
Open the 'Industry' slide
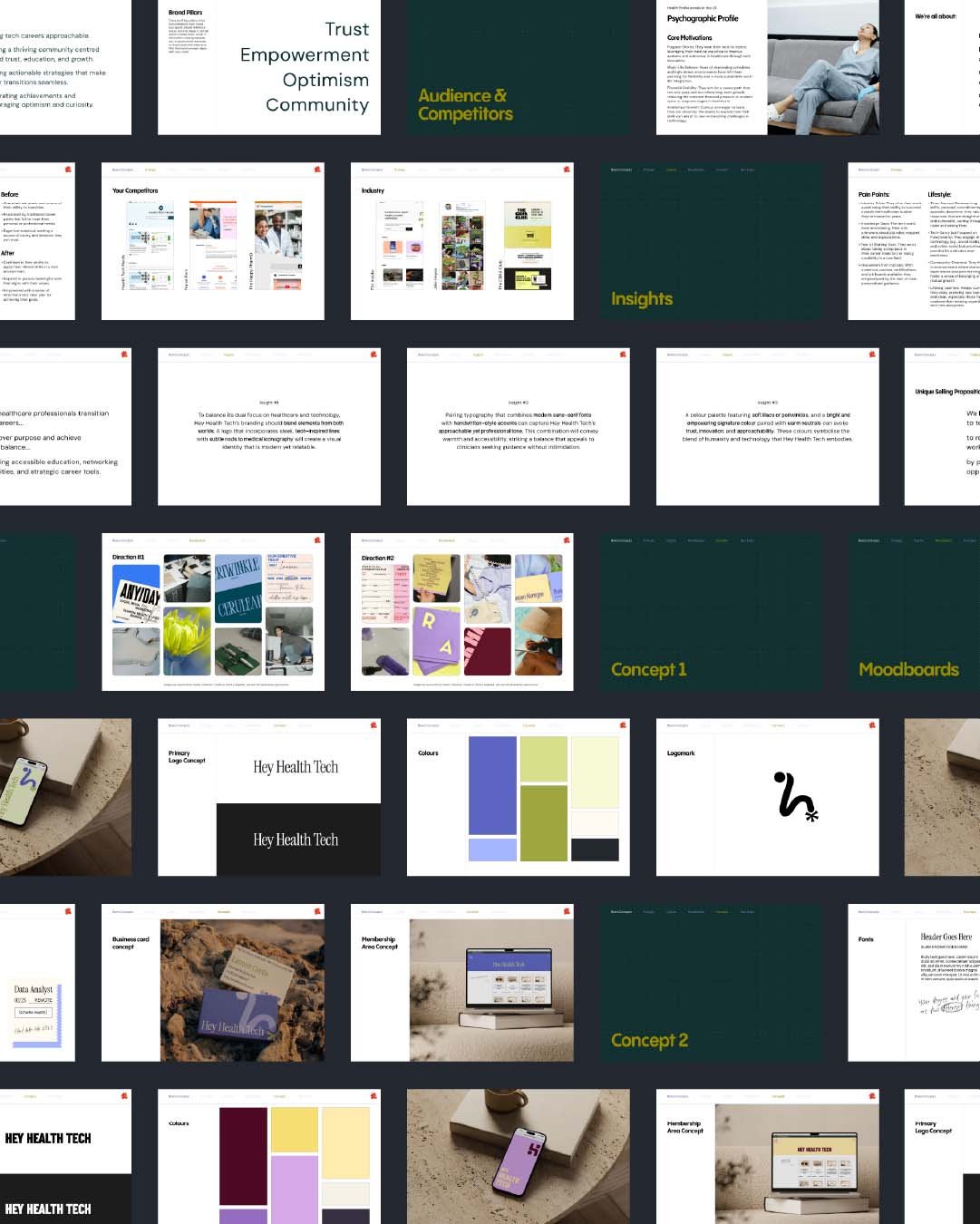tap(462, 241)
